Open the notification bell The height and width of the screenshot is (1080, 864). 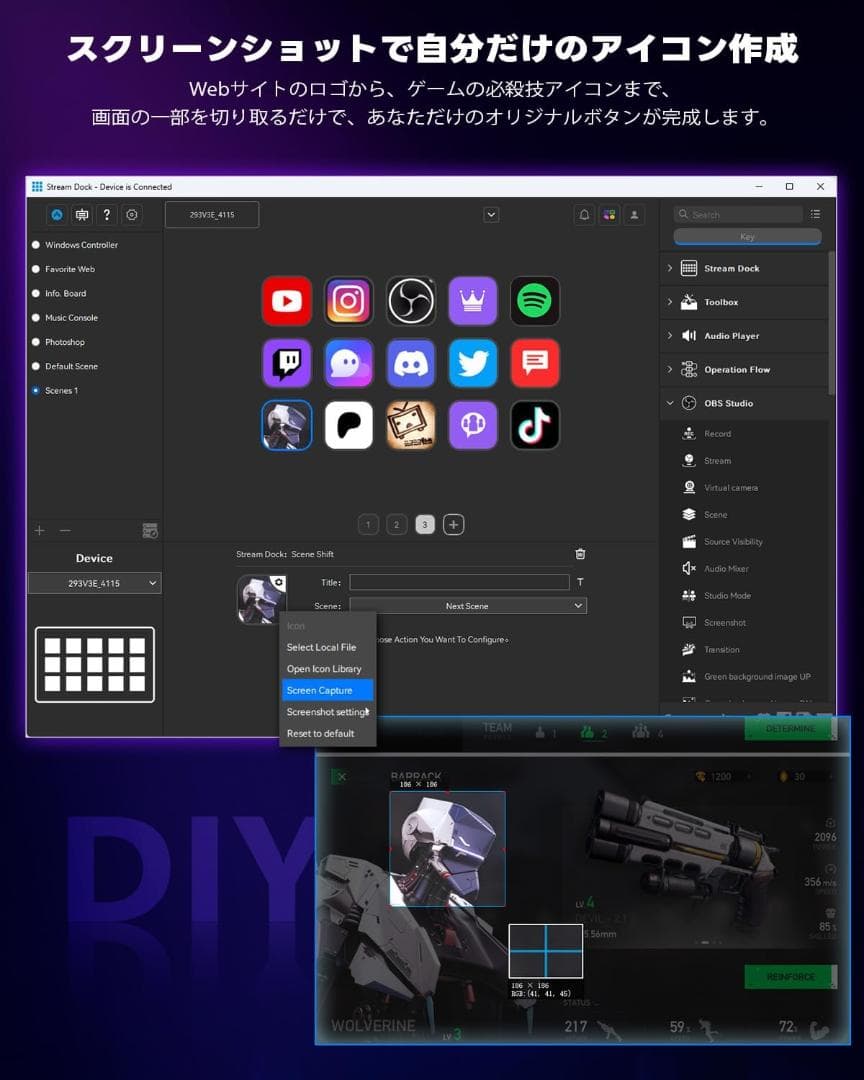tap(584, 215)
